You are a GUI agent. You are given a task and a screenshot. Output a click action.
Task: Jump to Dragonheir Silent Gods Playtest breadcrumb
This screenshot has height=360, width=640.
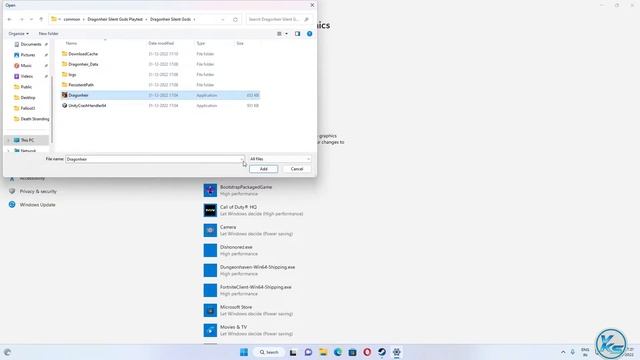[x=115, y=19]
